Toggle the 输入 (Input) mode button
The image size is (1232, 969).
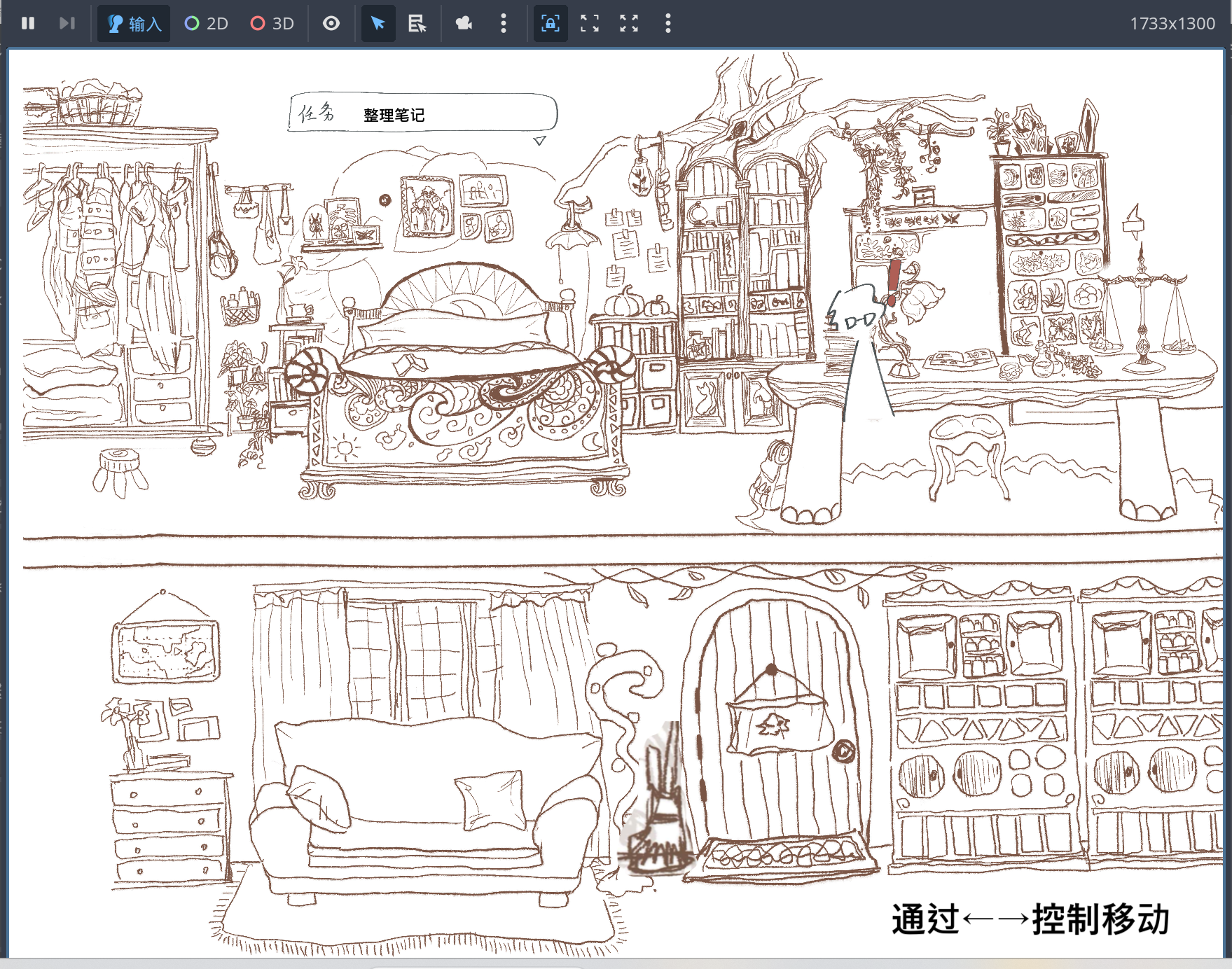pos(134,24)
